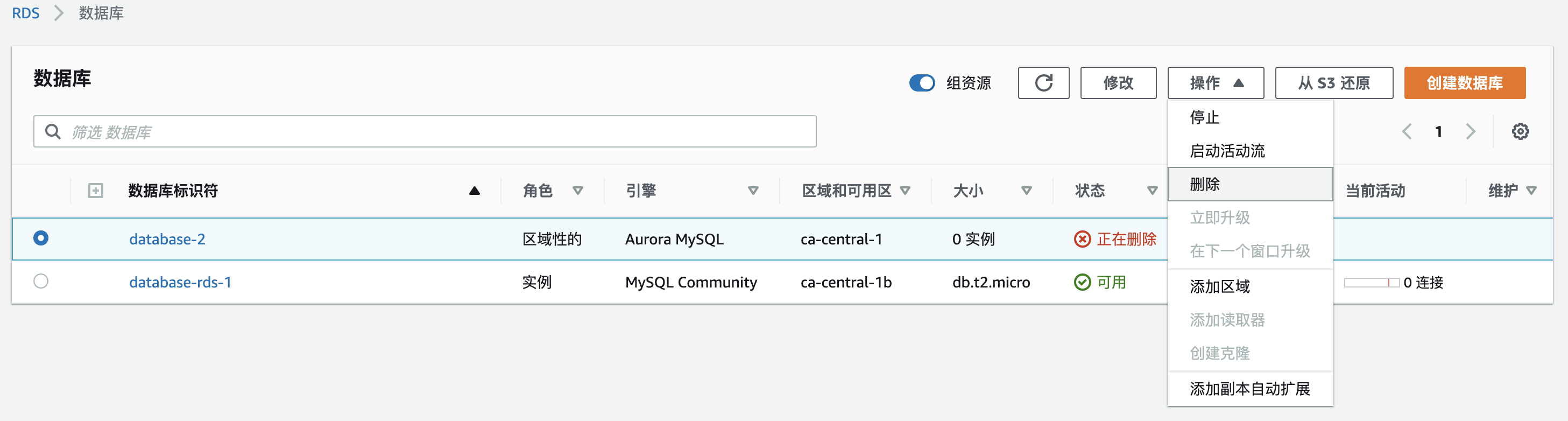Sort by Size column arrow
The height and width of the screenshot is (421, 1568).
pyautogui.click(x=1026, y=191)
